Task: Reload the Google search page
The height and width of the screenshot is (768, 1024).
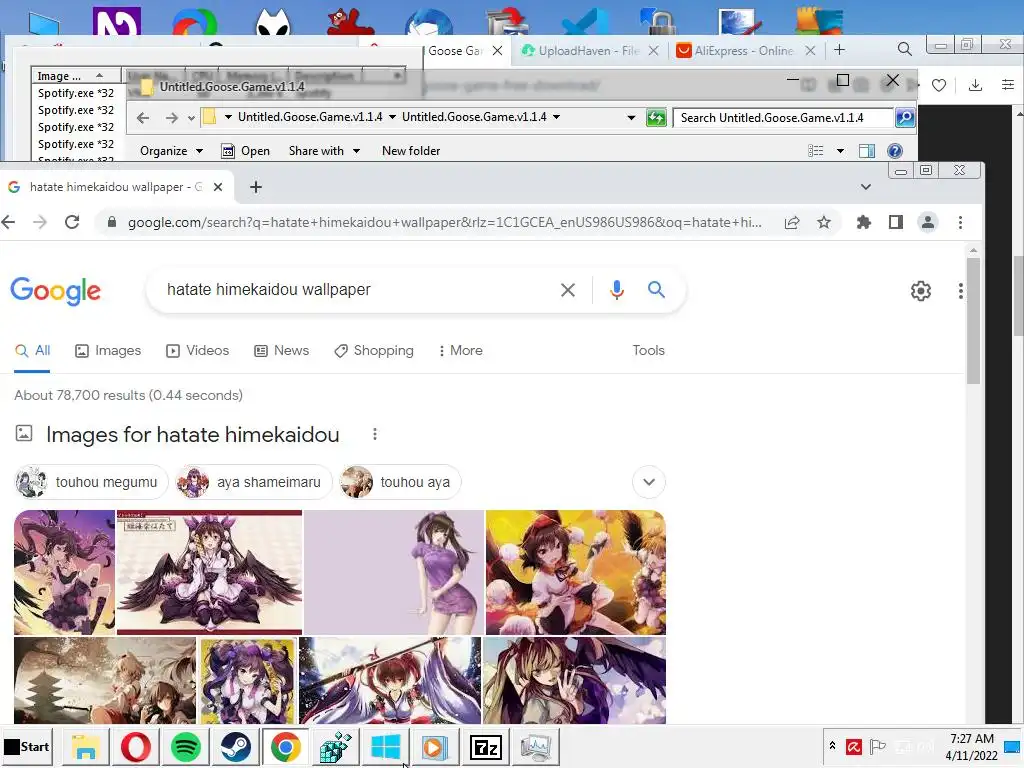Action: 72,223
